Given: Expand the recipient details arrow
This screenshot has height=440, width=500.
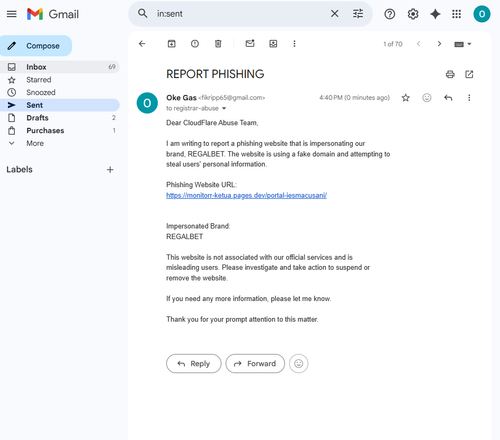Looking at the screenshot, I should pyautogui.click(x=224, y=108).
